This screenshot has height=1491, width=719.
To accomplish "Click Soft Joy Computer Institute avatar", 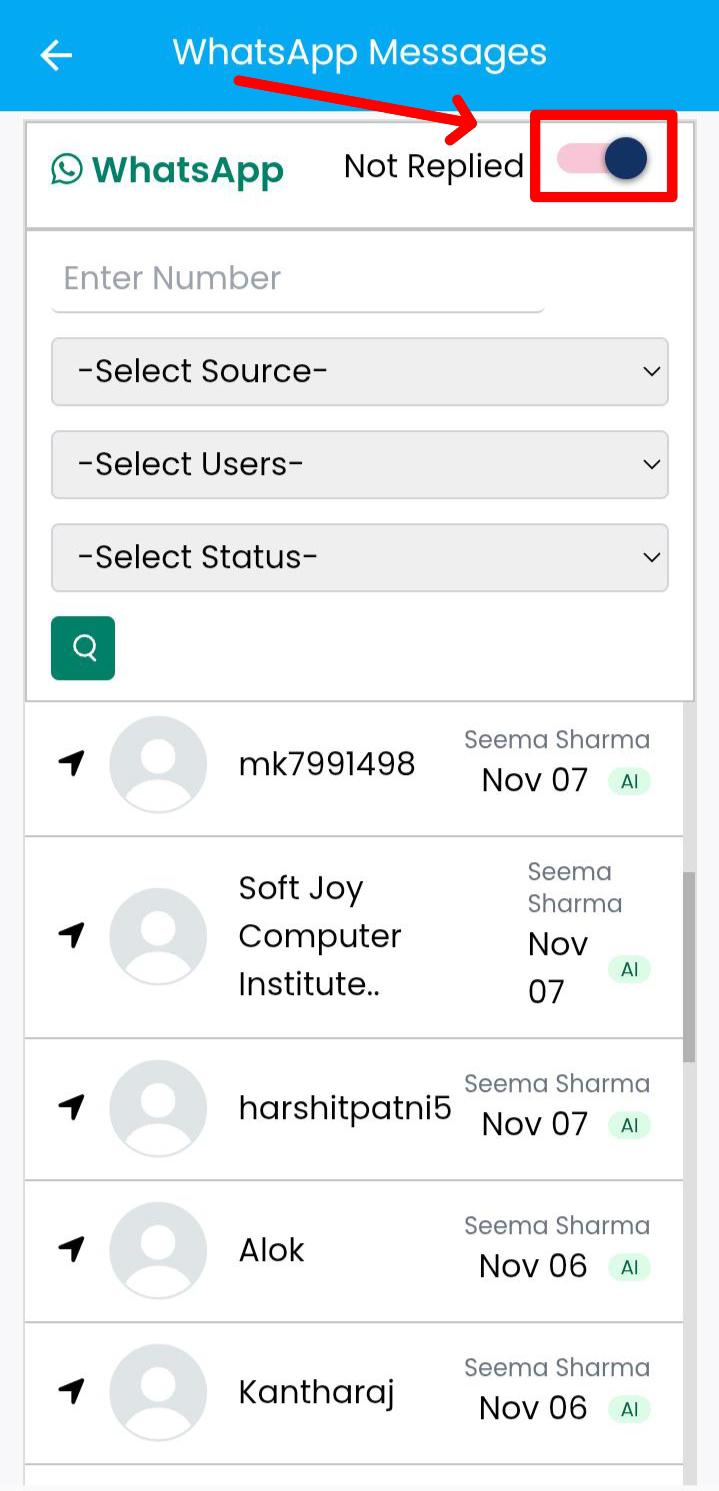I will tap(158, 936).
